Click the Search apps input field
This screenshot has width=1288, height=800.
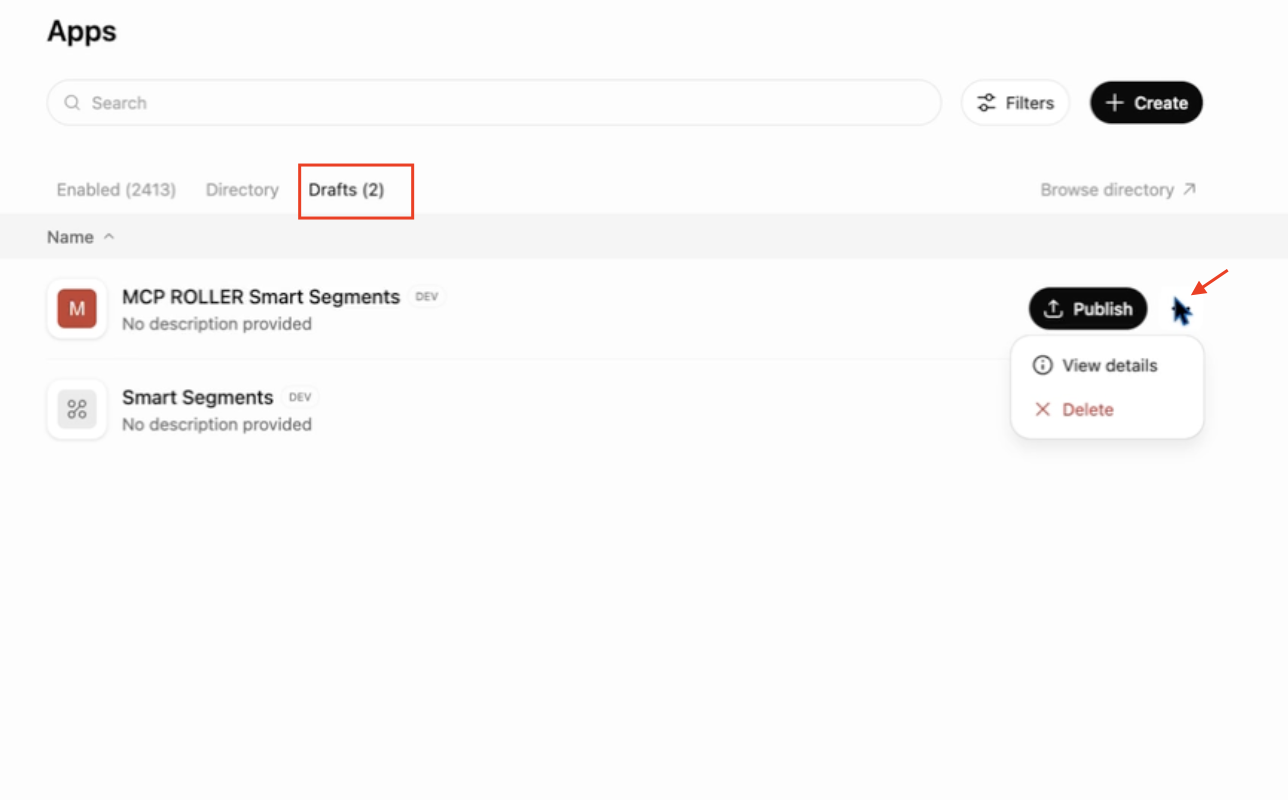point(494,103)
